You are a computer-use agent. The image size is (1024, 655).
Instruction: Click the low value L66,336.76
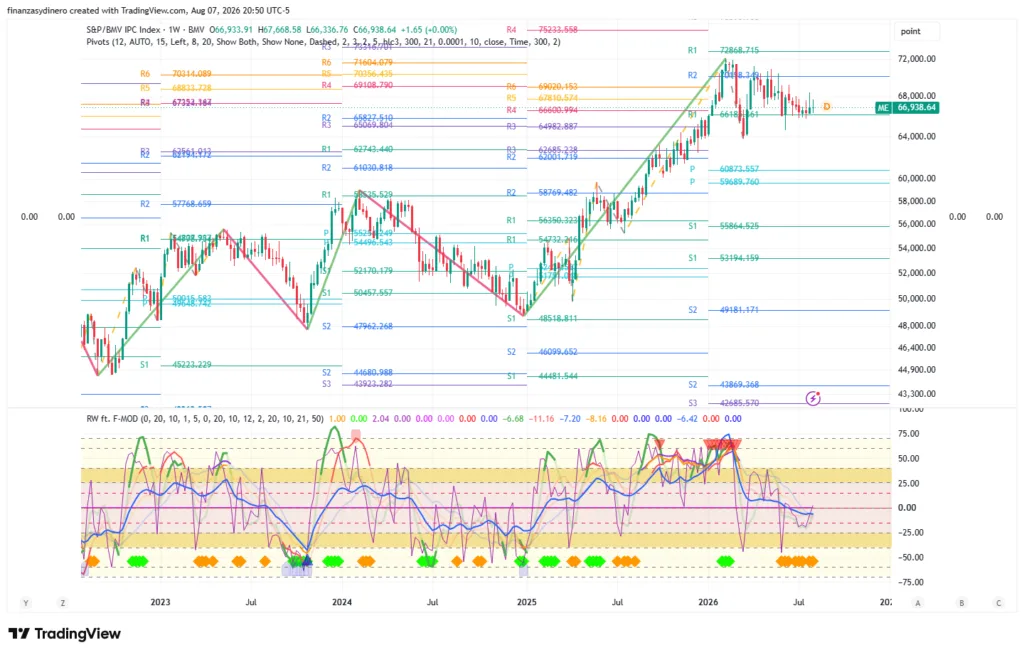pyautogui.click(x=327, y=30)
